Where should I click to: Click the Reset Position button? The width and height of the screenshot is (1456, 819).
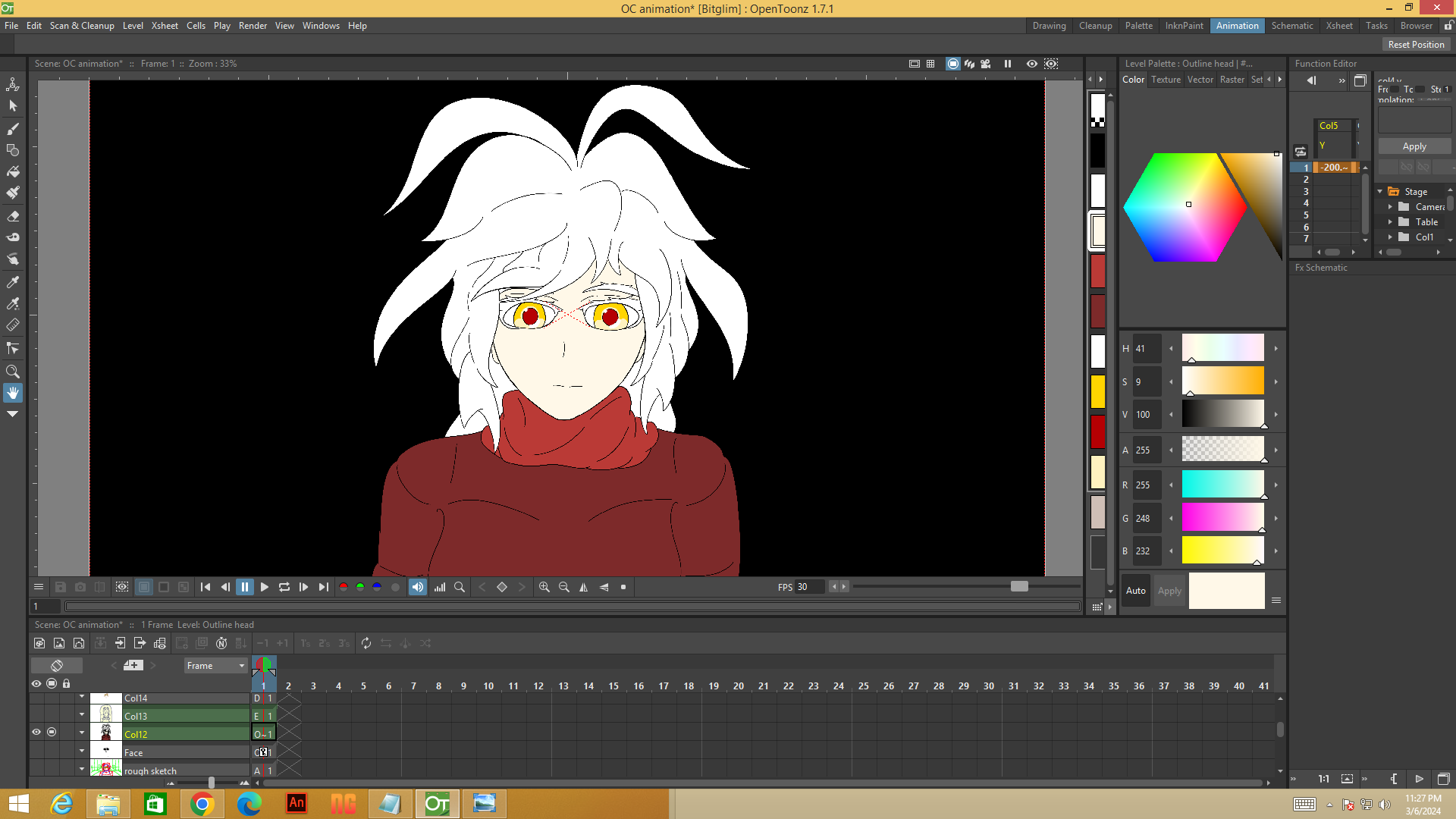coord(1416,45)
